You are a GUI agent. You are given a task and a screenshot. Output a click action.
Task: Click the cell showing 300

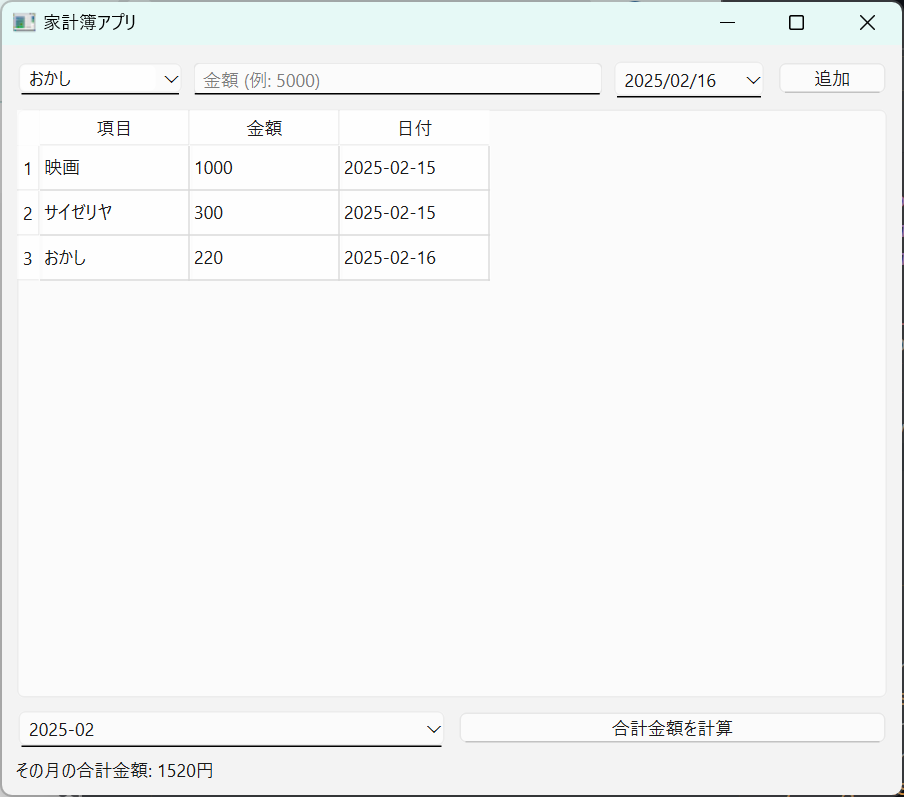264,212
